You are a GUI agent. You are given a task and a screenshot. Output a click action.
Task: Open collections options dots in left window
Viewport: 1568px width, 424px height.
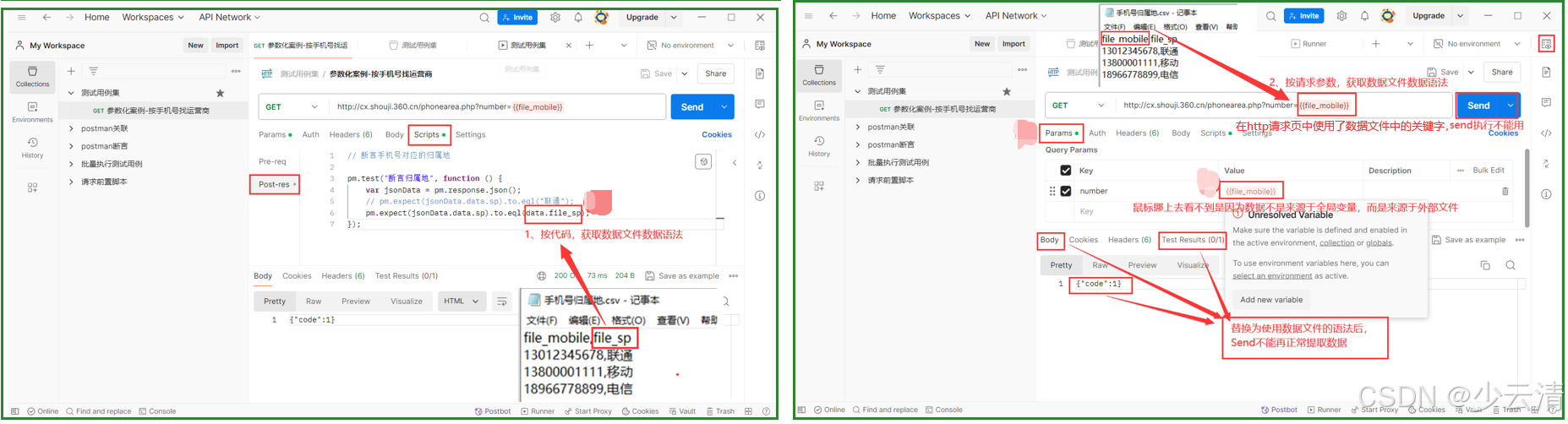point(236,71)
